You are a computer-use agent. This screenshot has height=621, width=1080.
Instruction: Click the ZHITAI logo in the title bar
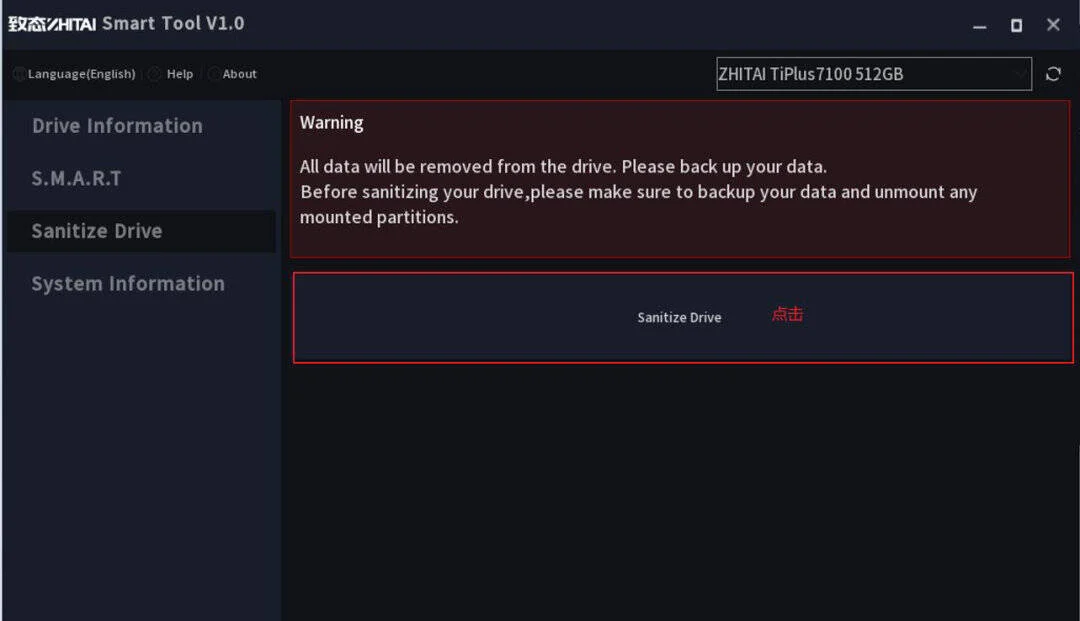pyautogui.click(x=52, y=24)
